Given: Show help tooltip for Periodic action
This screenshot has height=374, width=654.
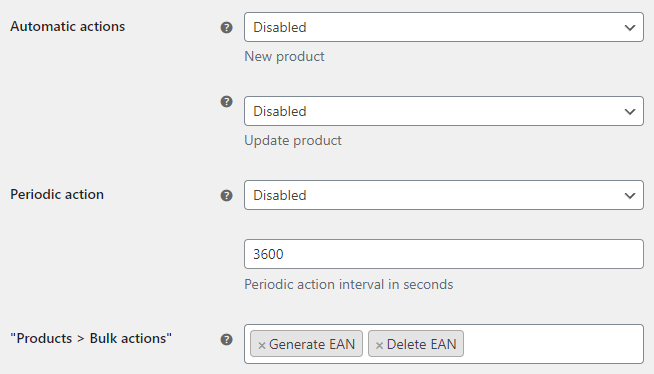Looking at the screenshot, I should 226,196.
